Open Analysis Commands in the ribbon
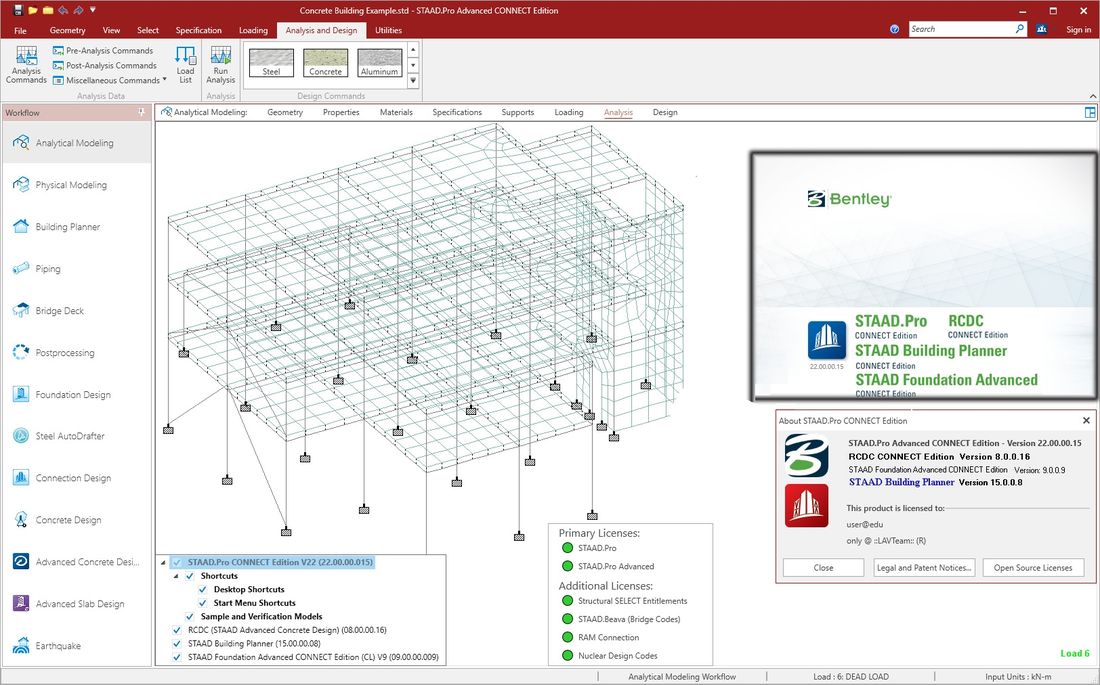This screenshot has width=1100, height=685. (26, 65)
